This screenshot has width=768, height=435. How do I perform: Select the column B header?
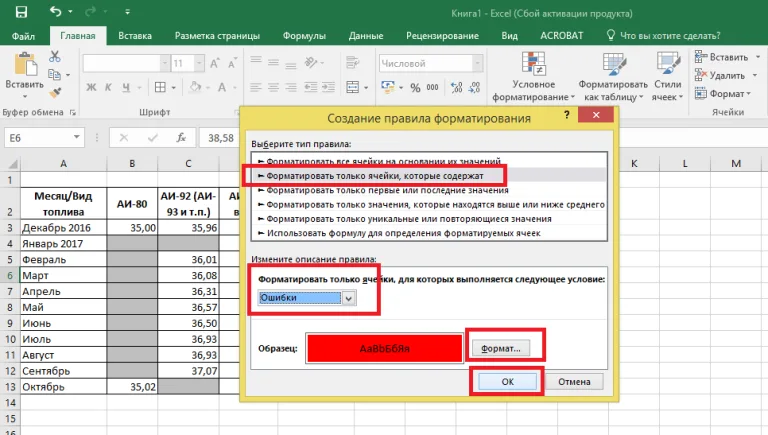(132, 164)
